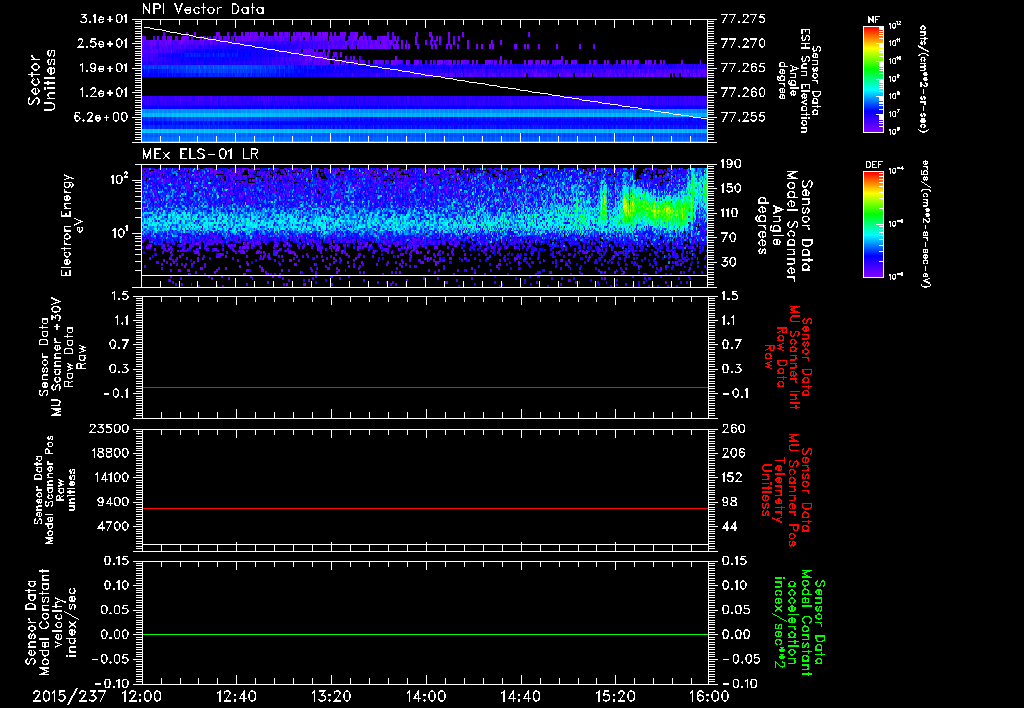1024x708 pixels.
Task: Click the "150" scanner angle tick
Action: pyautogui.click(x=731, y=189)
